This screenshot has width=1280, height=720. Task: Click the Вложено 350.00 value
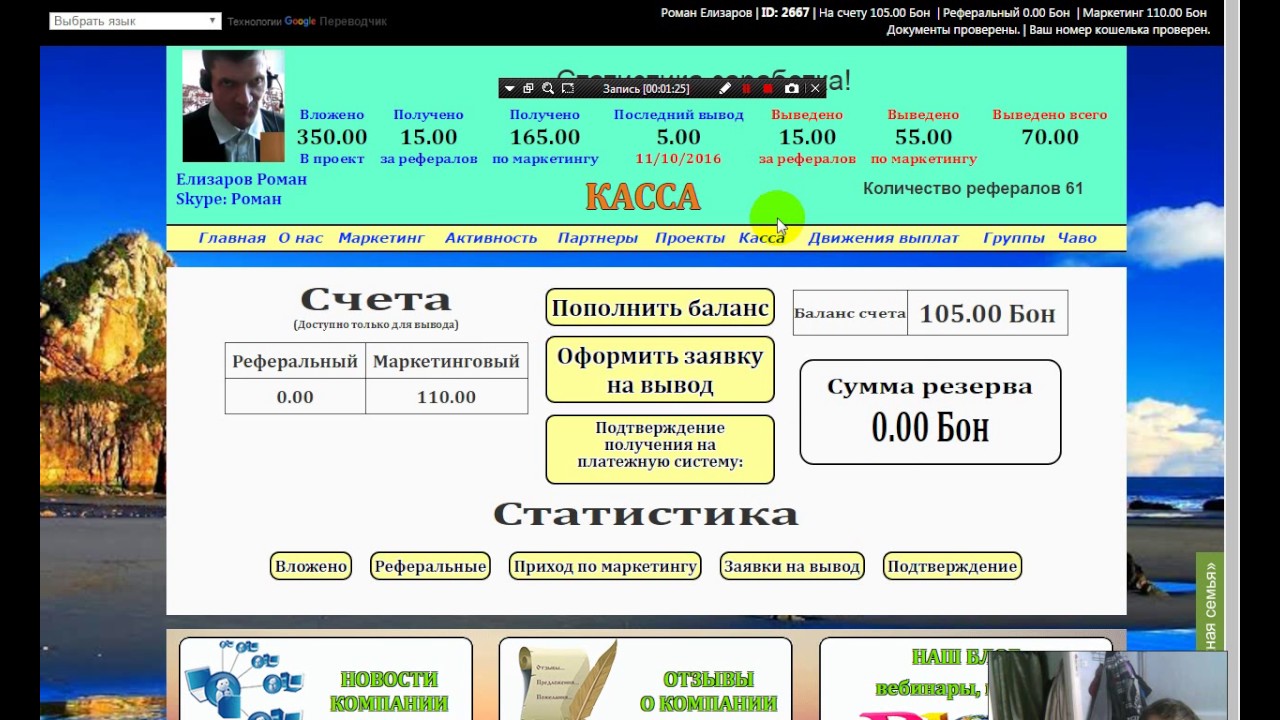332,137
